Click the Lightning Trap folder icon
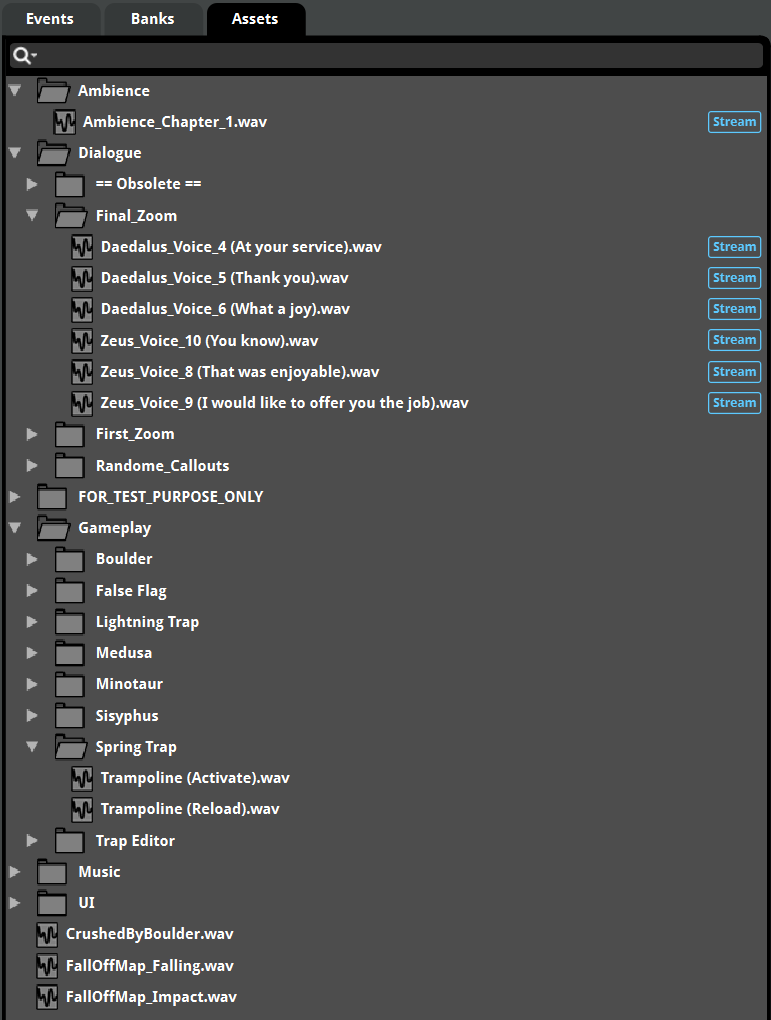 point(70,622)
